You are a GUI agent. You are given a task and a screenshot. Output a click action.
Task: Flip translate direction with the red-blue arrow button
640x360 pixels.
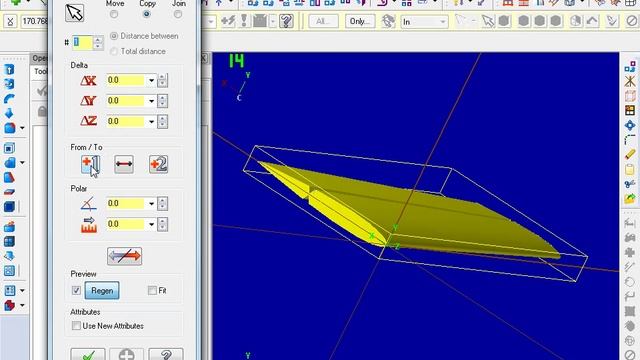click(124, 256)
